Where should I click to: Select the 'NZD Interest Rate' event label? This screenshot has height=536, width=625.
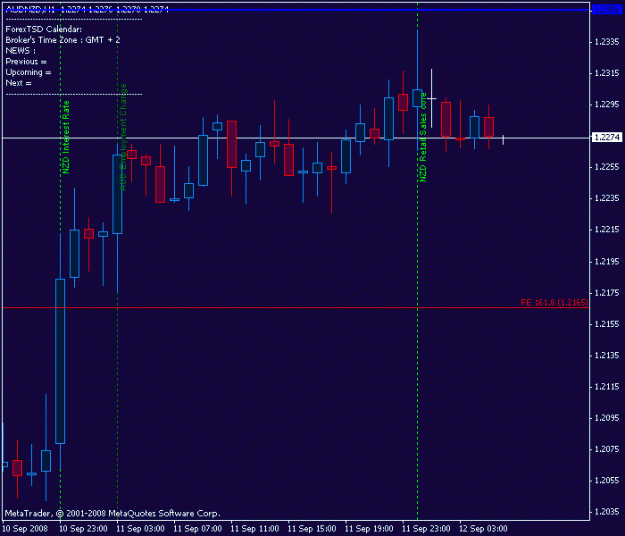coord(66,137)
